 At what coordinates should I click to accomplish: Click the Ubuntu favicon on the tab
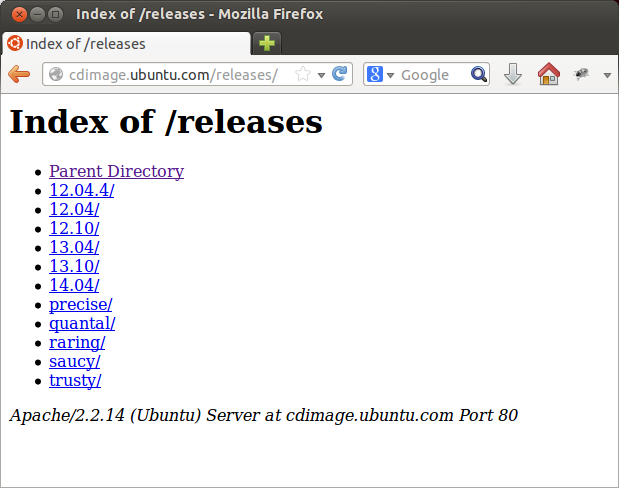15,43
